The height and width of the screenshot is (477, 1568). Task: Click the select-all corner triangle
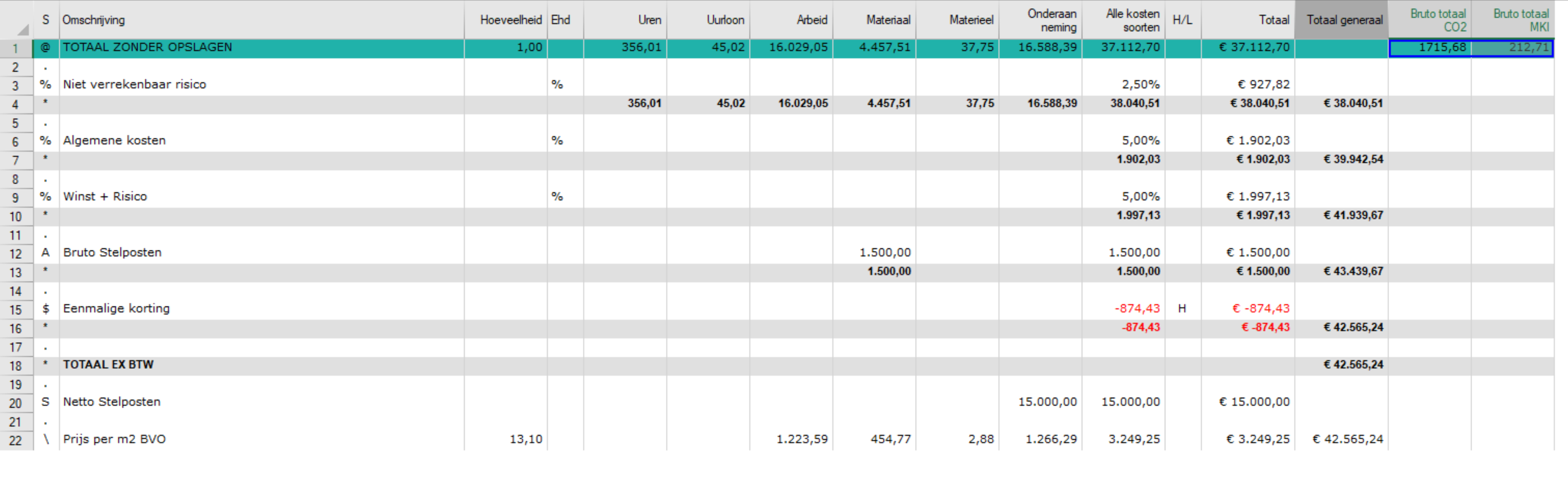pyautogui.click(x=22, y=29)
